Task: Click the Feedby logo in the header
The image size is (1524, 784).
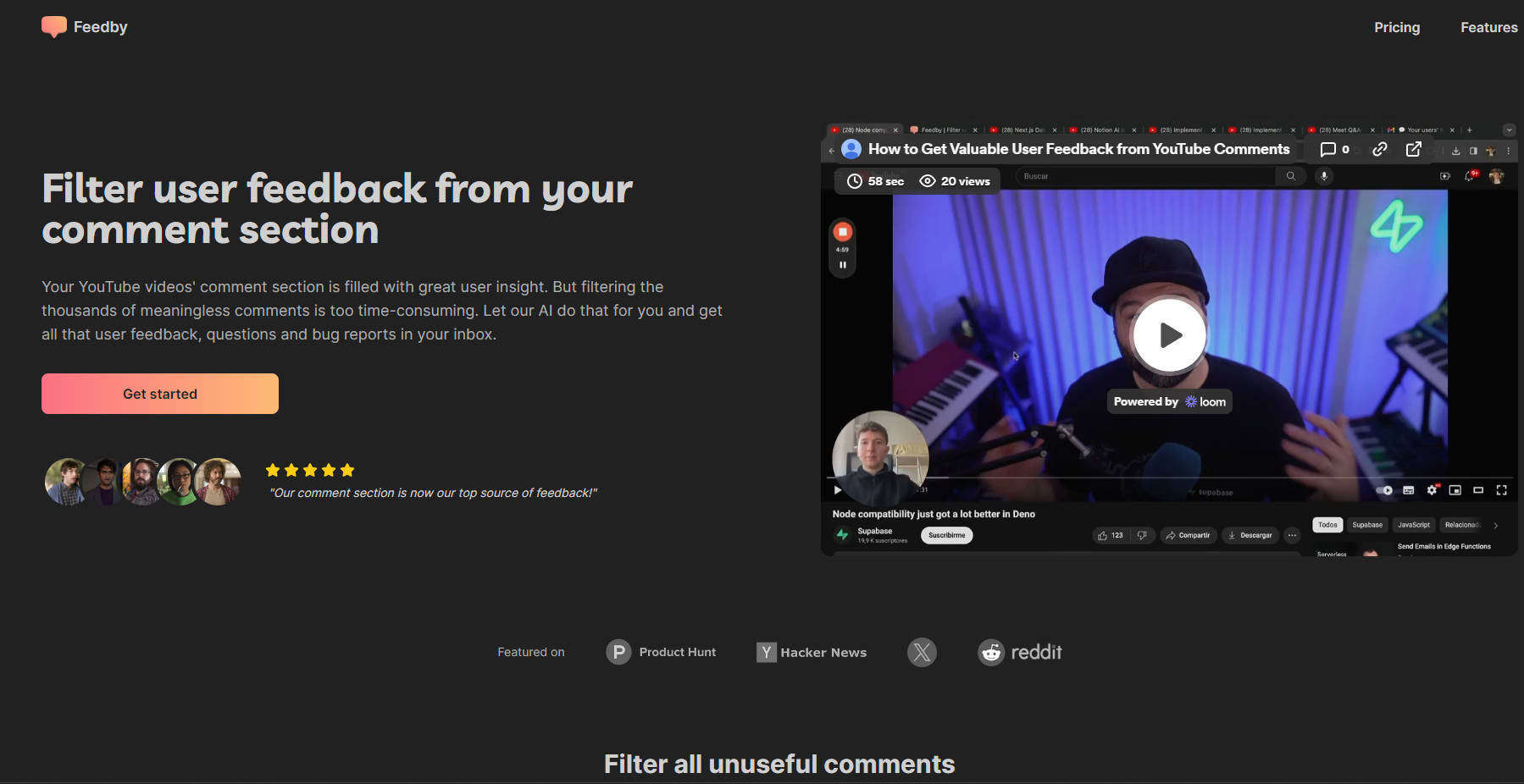Action: (x=84, y=27)
